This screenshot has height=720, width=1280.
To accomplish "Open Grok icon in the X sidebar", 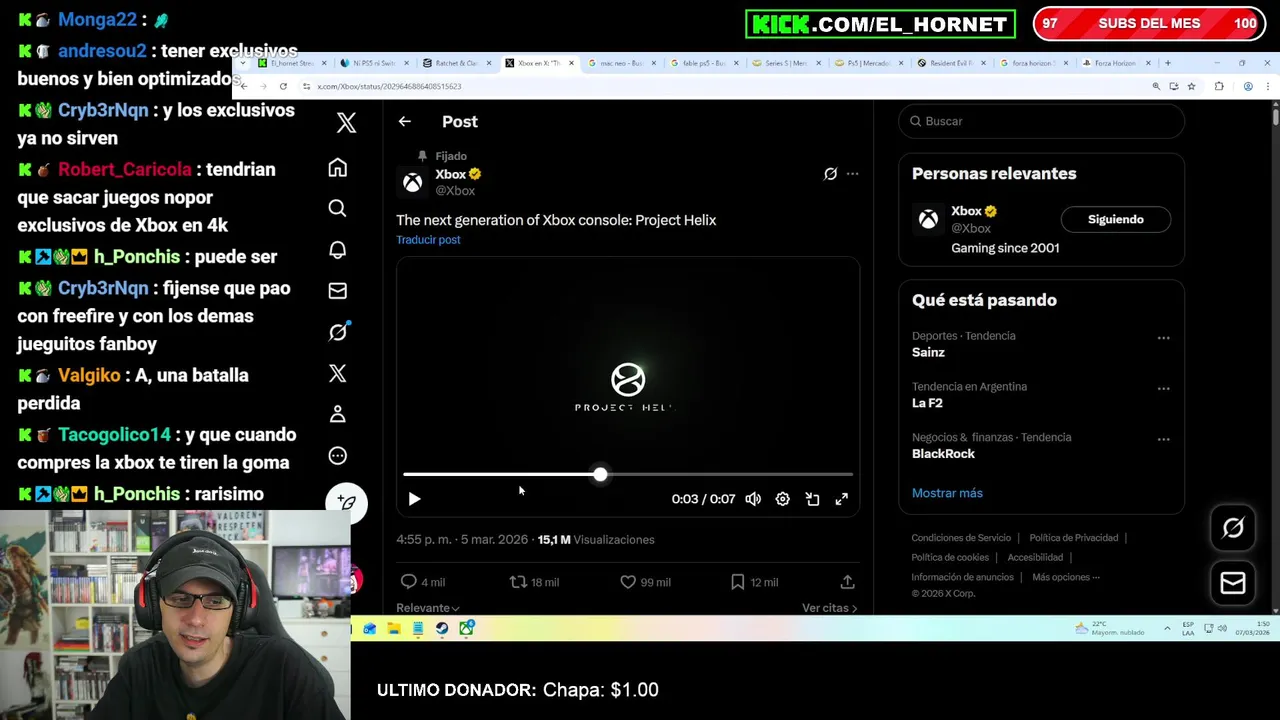I will tap(338, 332).
